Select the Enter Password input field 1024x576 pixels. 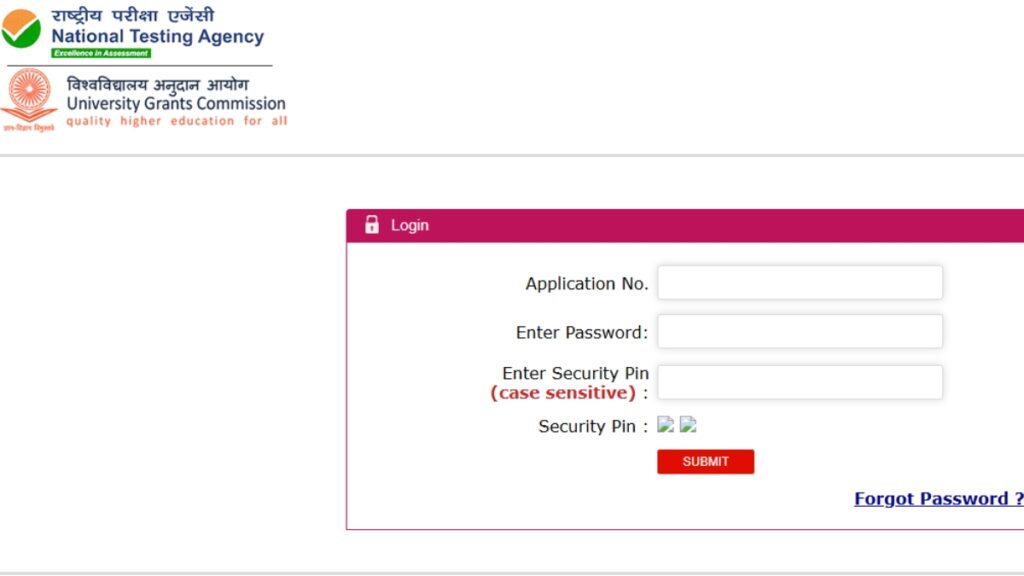coord(799,331)
